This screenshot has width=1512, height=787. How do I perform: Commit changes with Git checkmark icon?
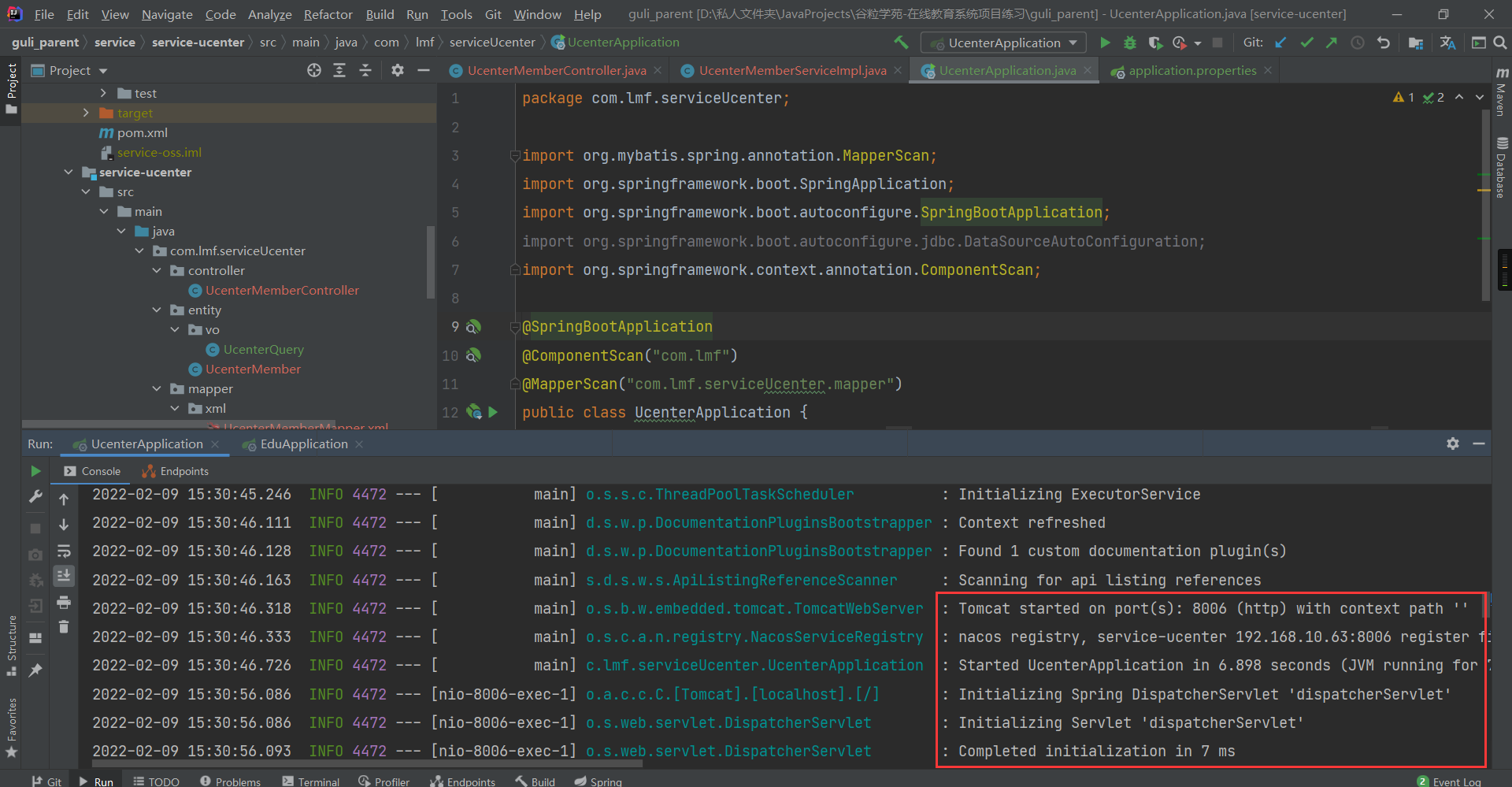pos(1306,43)
